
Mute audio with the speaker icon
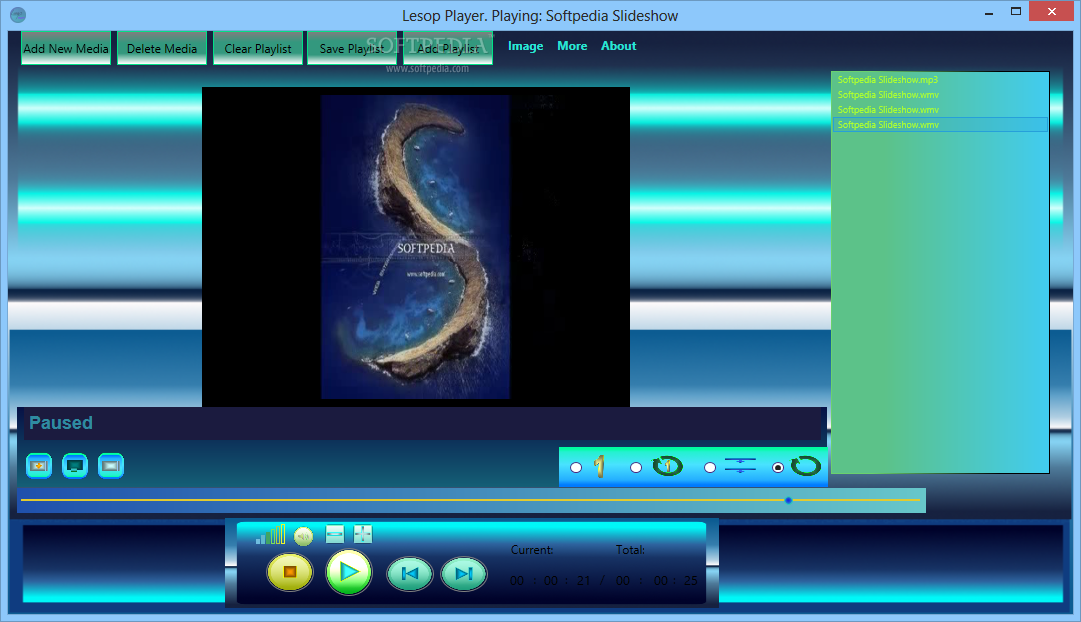click(x=303, y=536)
